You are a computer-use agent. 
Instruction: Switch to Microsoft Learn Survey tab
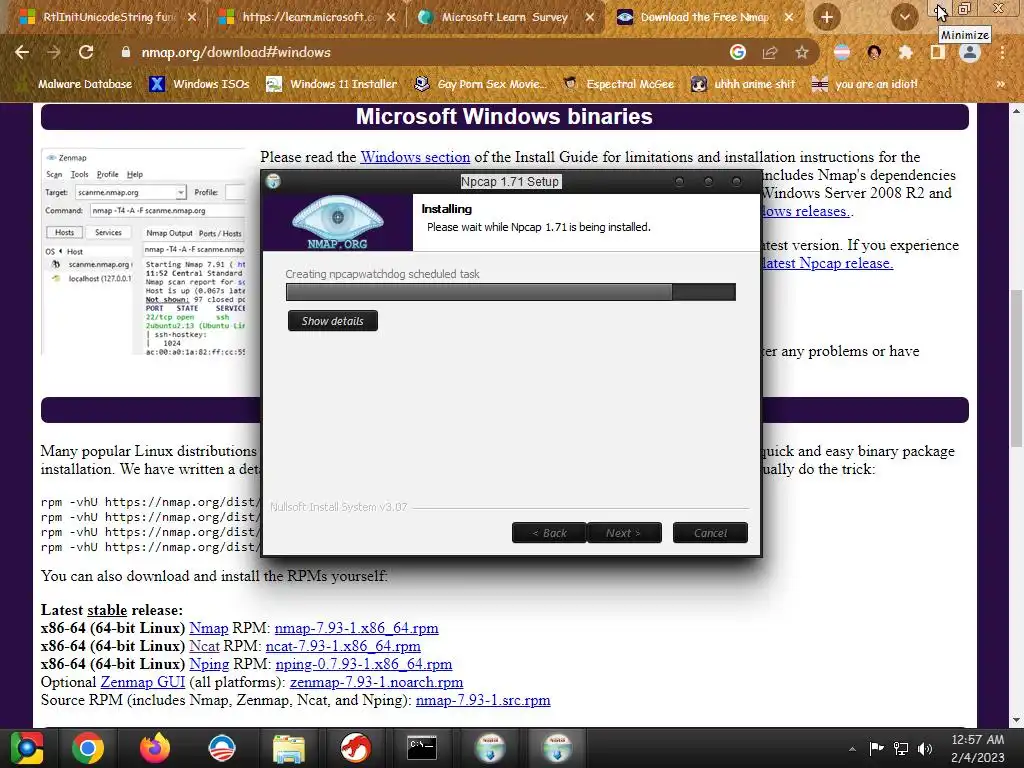pyautogui.click(x=506, y=17)
